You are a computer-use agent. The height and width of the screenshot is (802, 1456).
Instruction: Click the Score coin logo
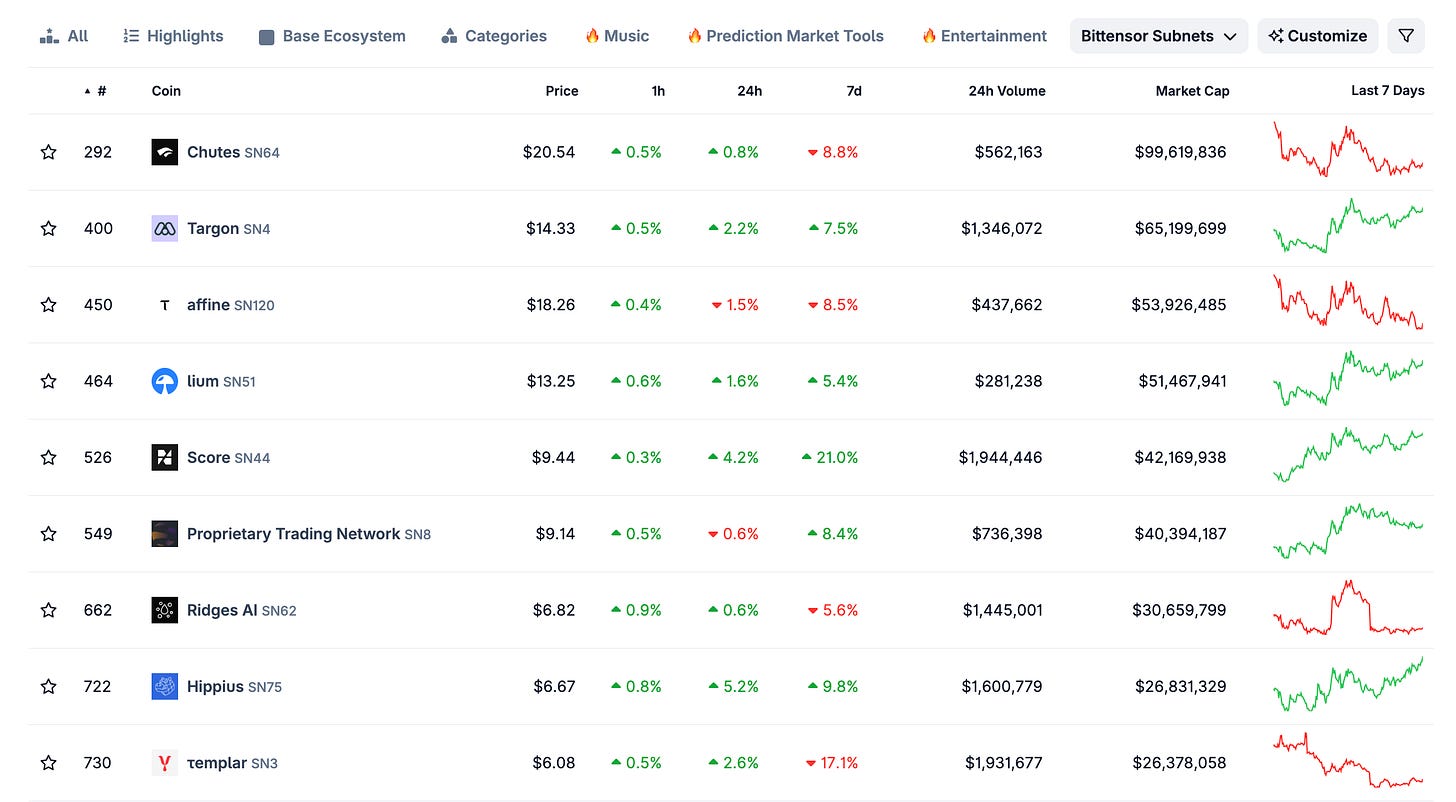165,457
